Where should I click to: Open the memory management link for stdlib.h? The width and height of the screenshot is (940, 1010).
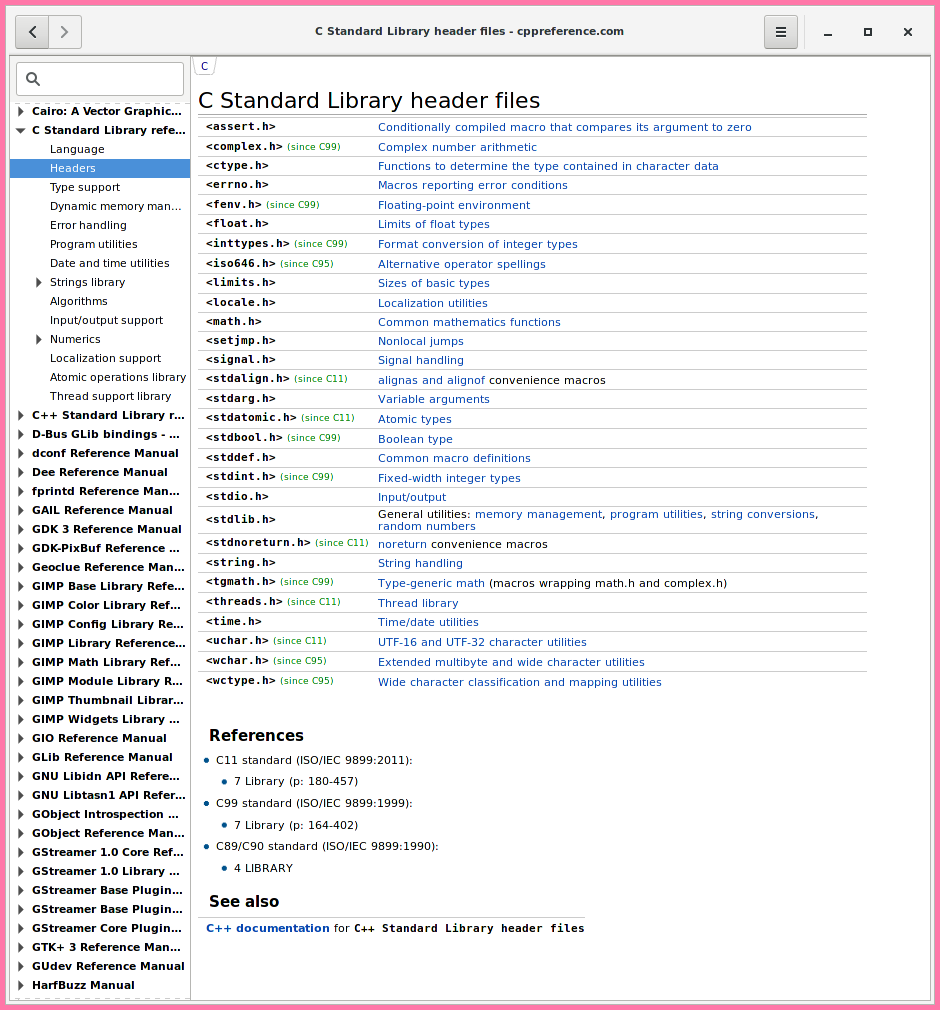[538, 514]
